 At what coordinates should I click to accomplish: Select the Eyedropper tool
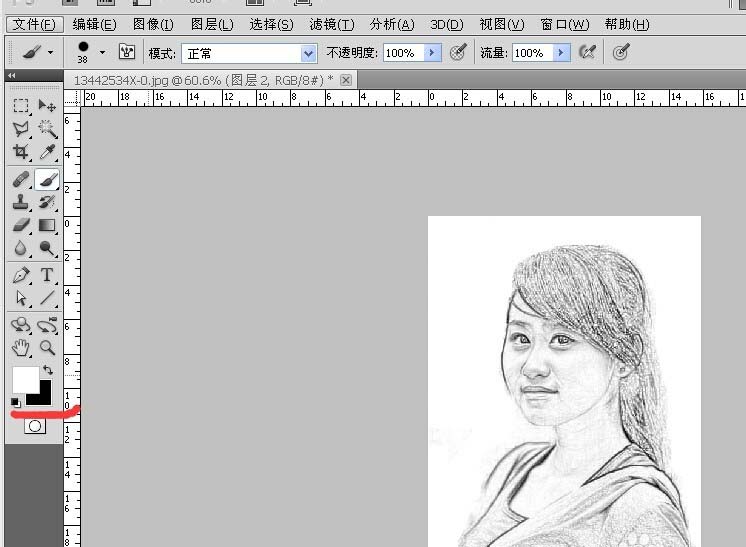click(x=47, y=152)
